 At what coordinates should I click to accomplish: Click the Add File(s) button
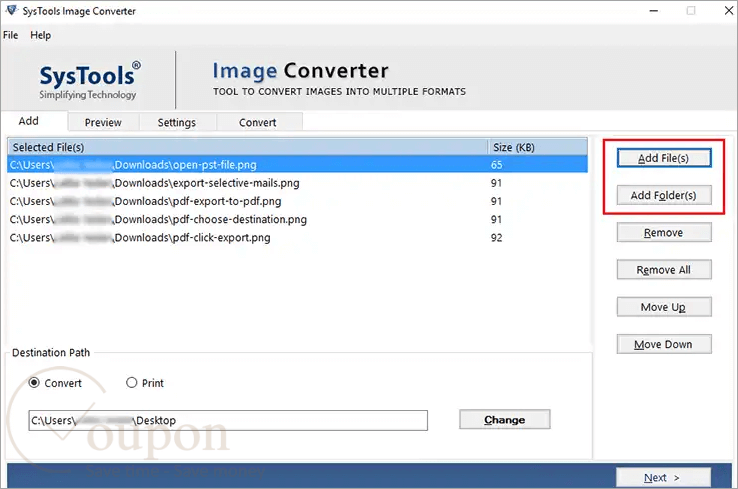(664, 158)
